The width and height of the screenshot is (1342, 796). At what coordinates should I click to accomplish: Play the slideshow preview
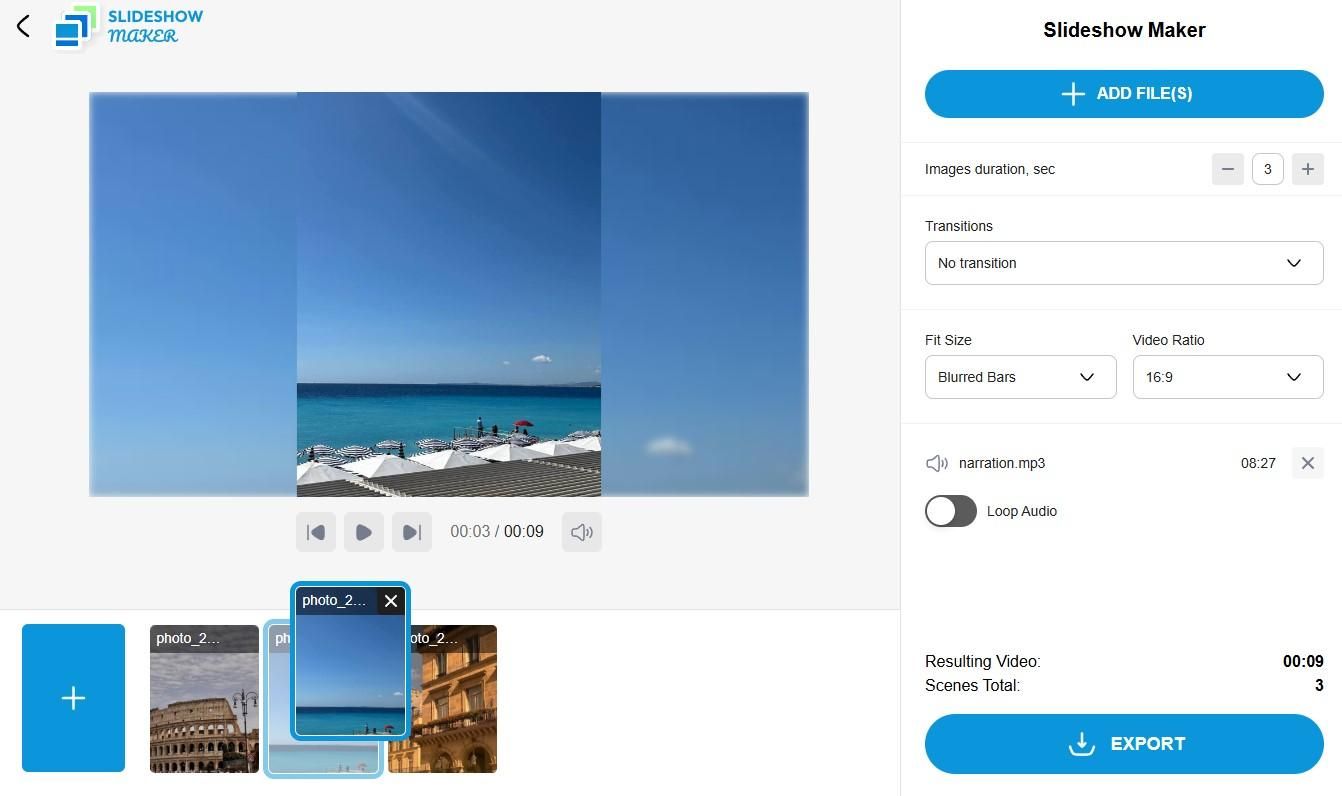pos(364,532)
